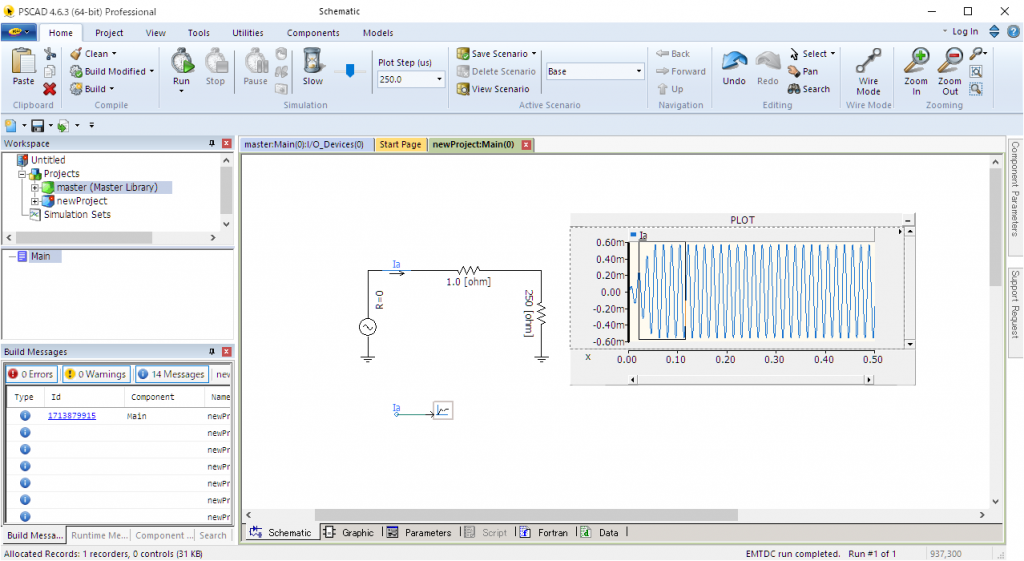1024x561 pixels.
Task: Click the Save Scenario button
Action: click(x=497, y=54)
